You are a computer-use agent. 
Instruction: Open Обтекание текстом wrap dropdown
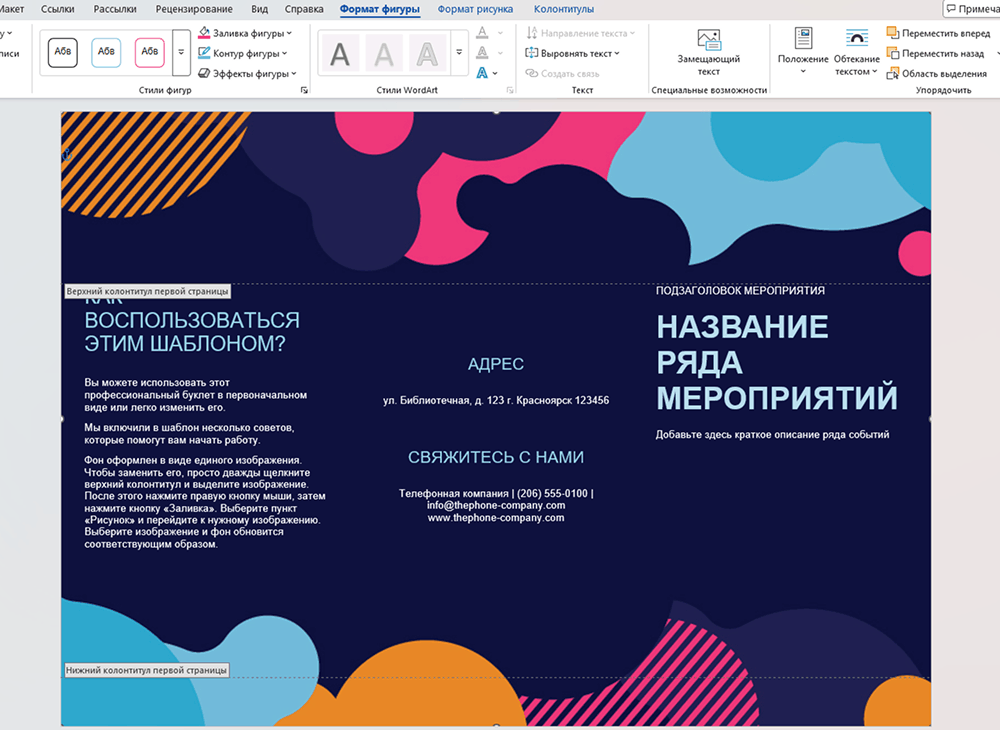857,52
